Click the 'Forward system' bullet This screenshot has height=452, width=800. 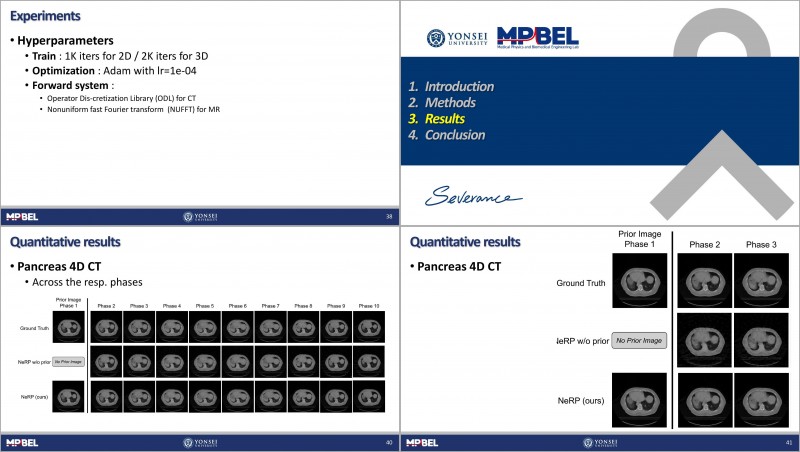click(x=72, y=86)
